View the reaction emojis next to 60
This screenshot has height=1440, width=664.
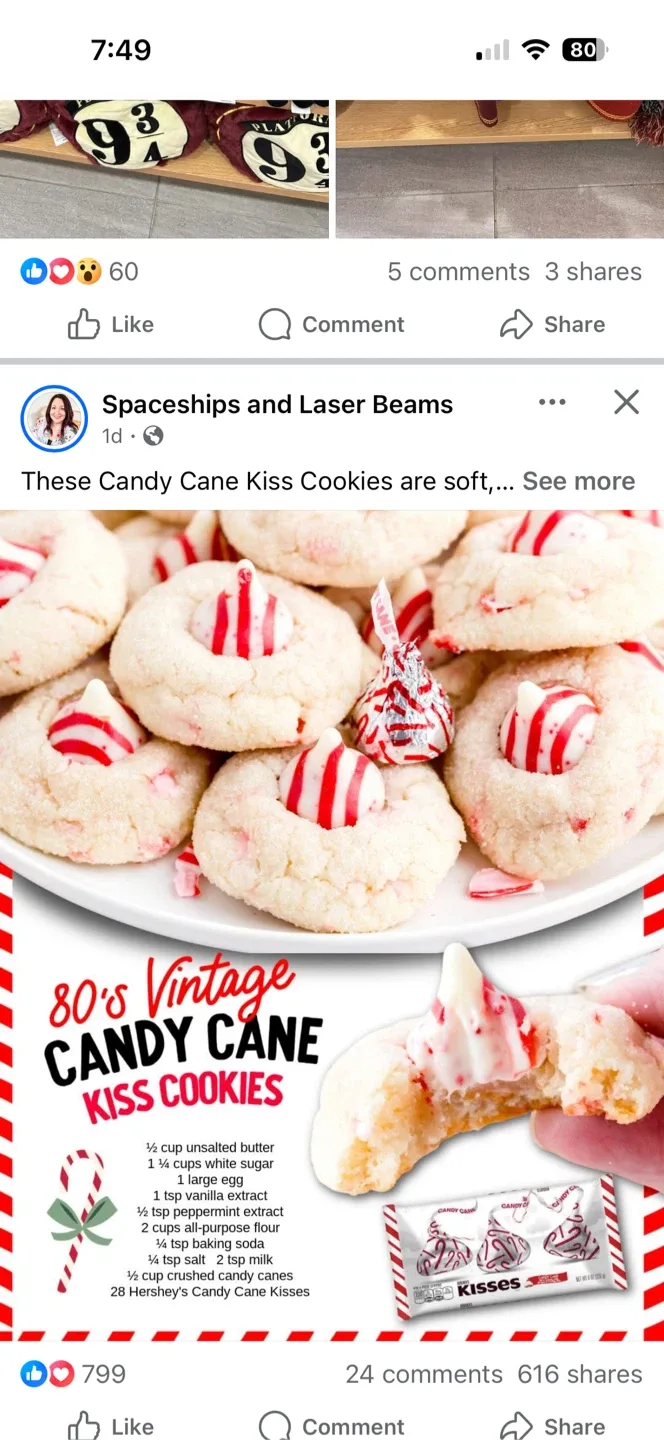tap(61, 271)
